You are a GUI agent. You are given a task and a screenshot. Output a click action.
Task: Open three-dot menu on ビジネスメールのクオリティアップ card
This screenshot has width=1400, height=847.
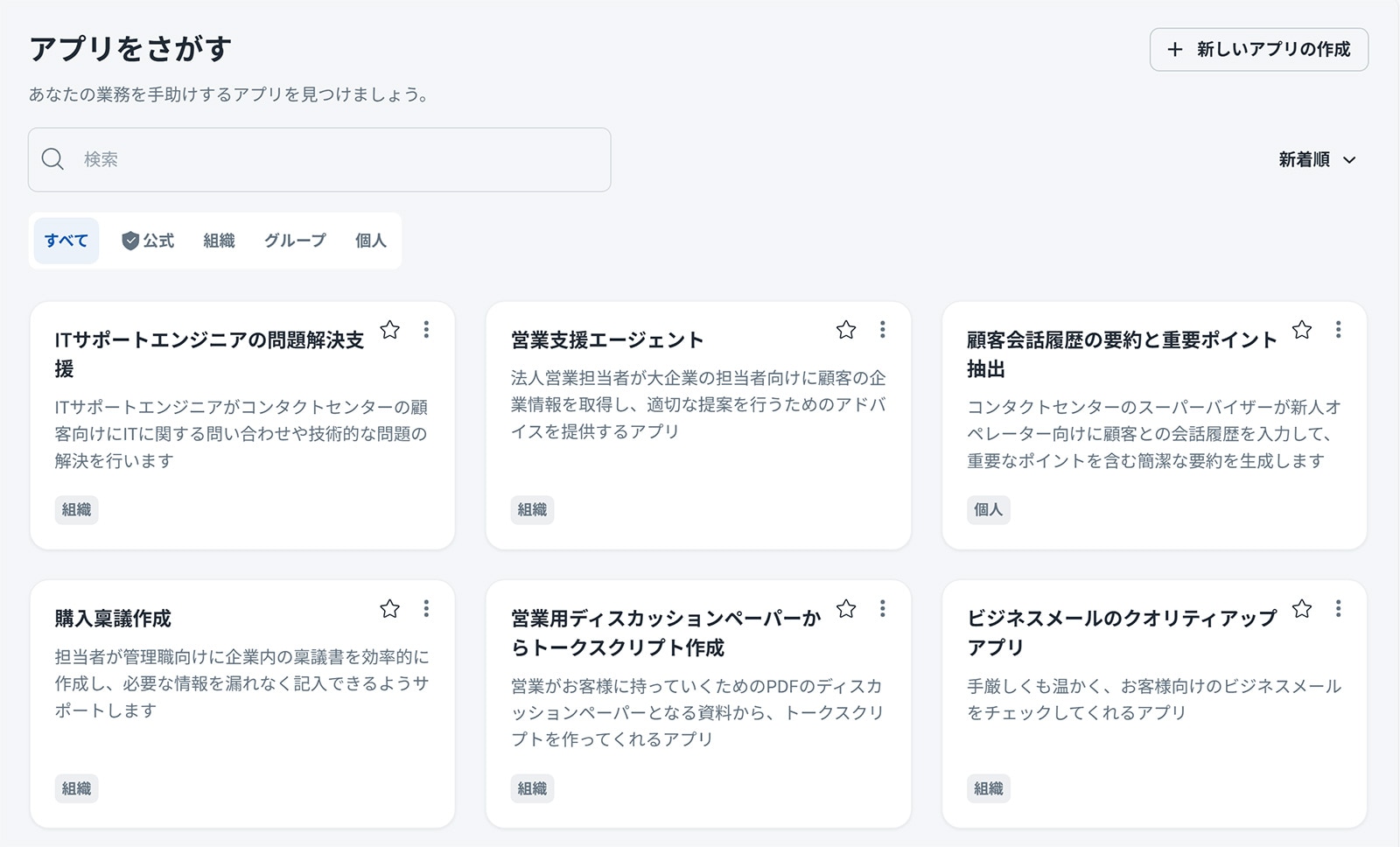1338,609
